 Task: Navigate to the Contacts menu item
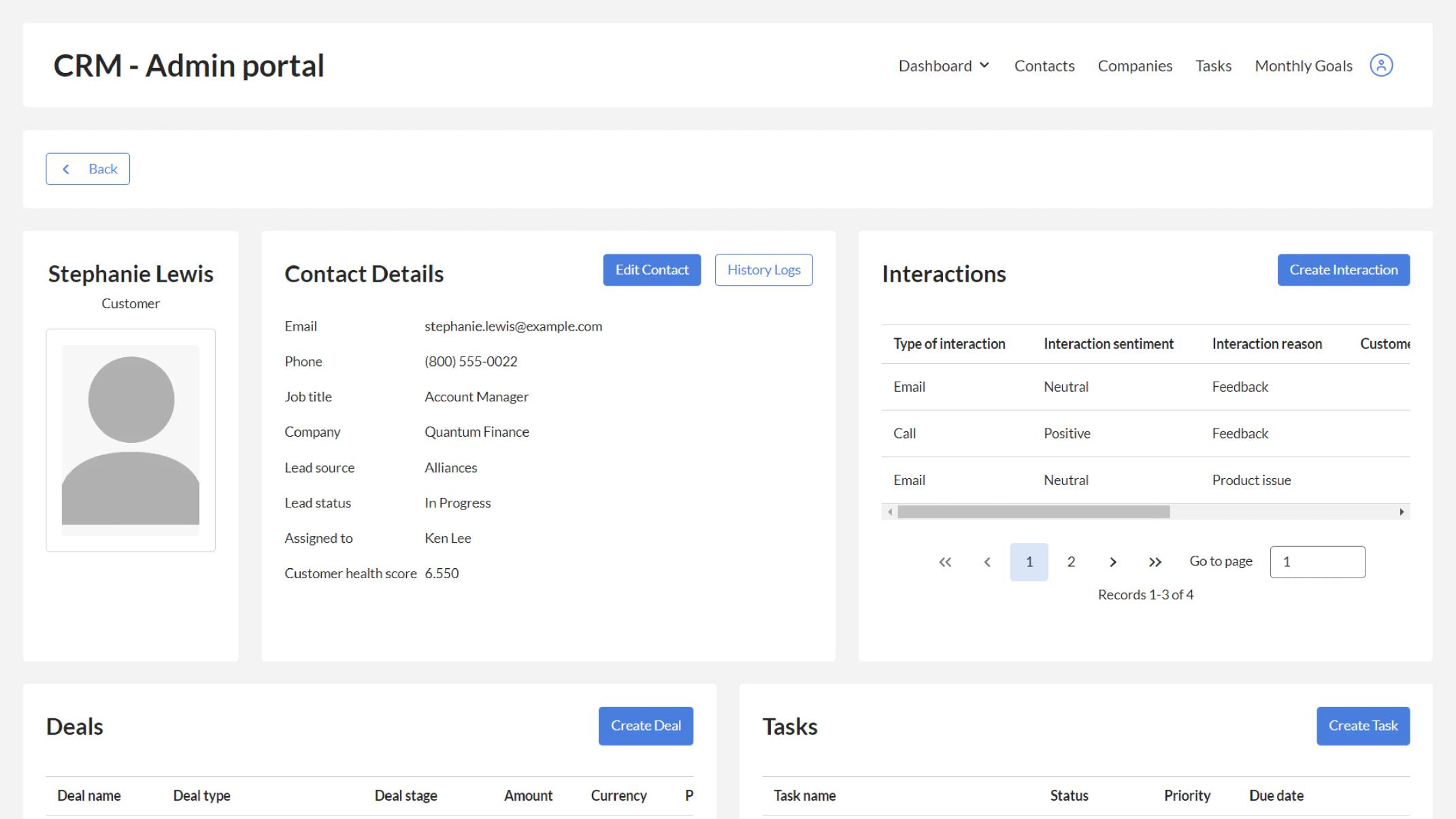point(1044,65)
